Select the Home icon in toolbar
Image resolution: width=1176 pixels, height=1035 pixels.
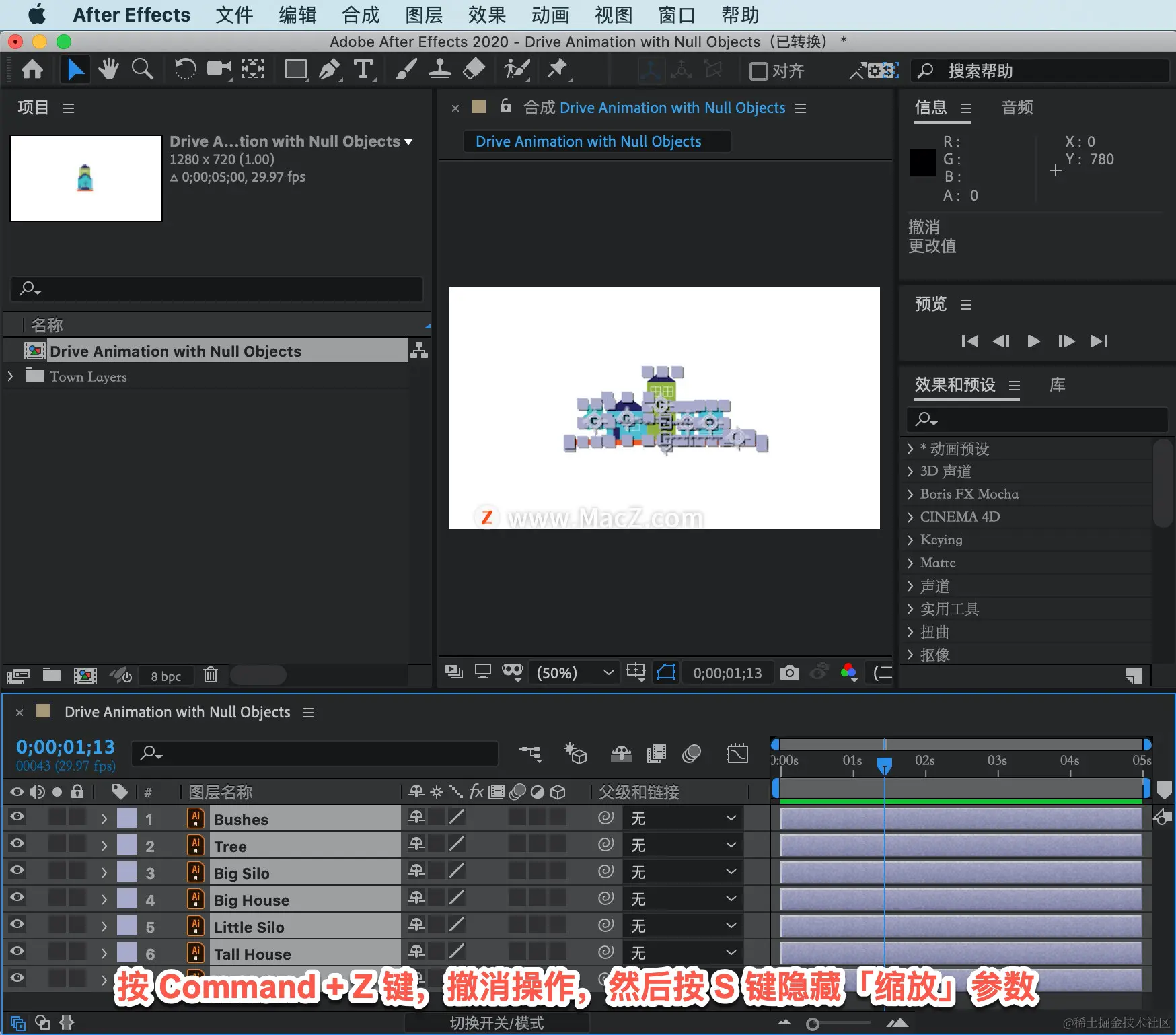(x=32, y=69)
